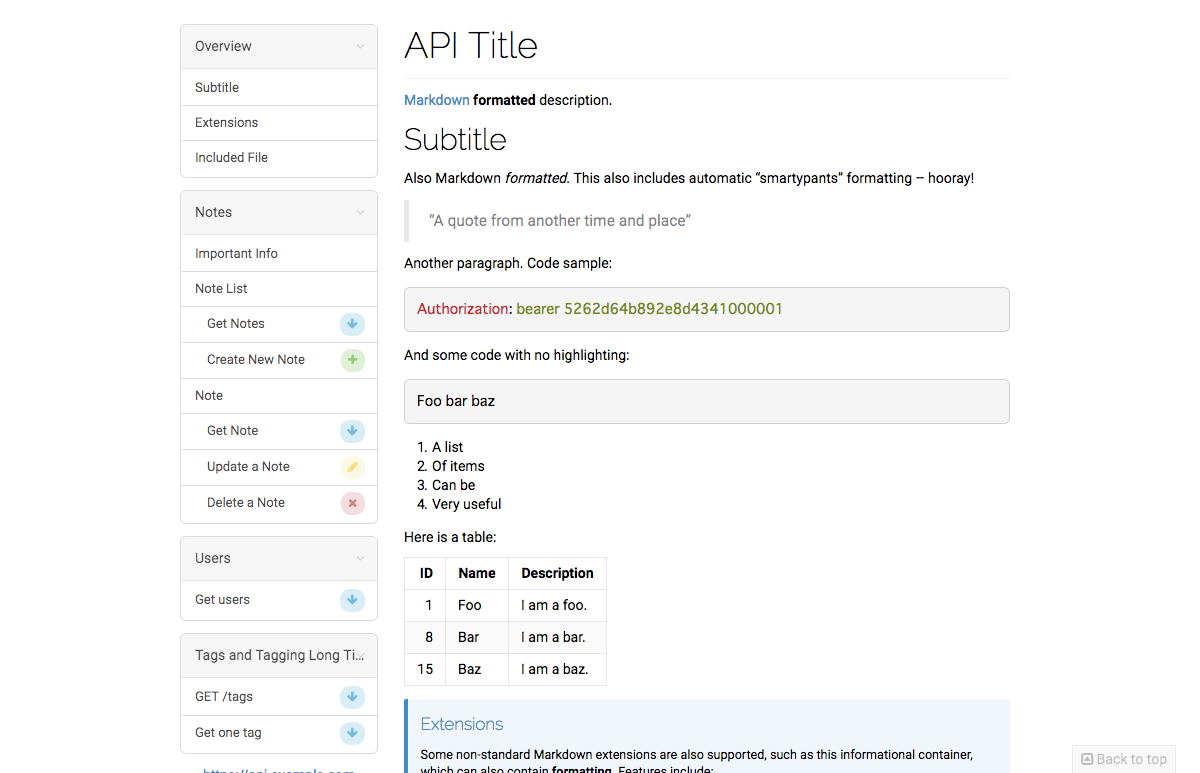Go to Extensions in the sidebar
The height and width of the screenshot is (773, 1200).
point(226,123)
